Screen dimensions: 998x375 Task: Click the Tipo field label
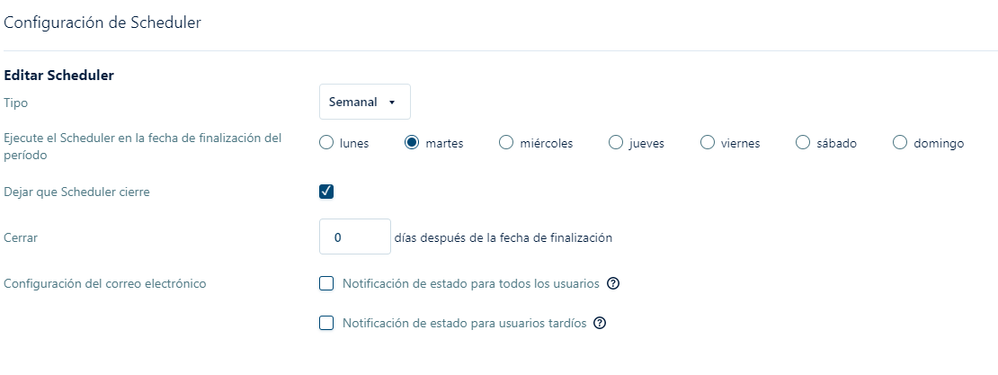pyautogui.click(x=16, y=103)
